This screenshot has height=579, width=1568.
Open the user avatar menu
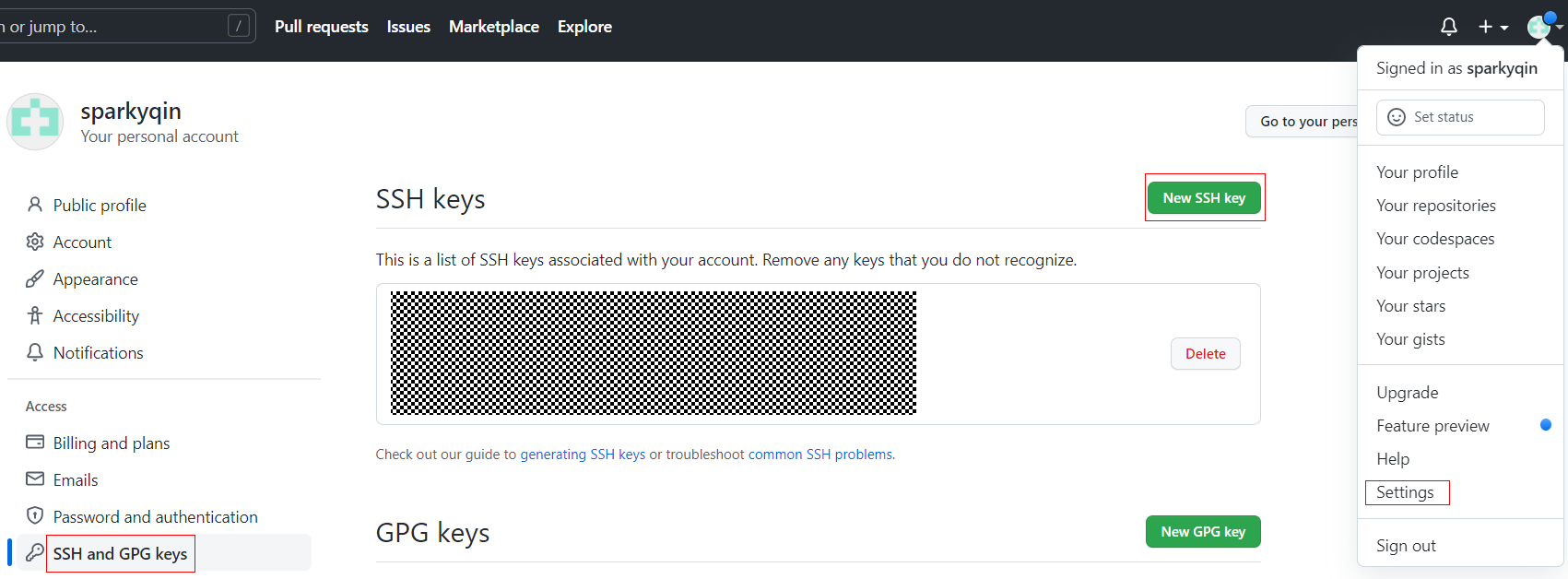tap(1543, 27)
